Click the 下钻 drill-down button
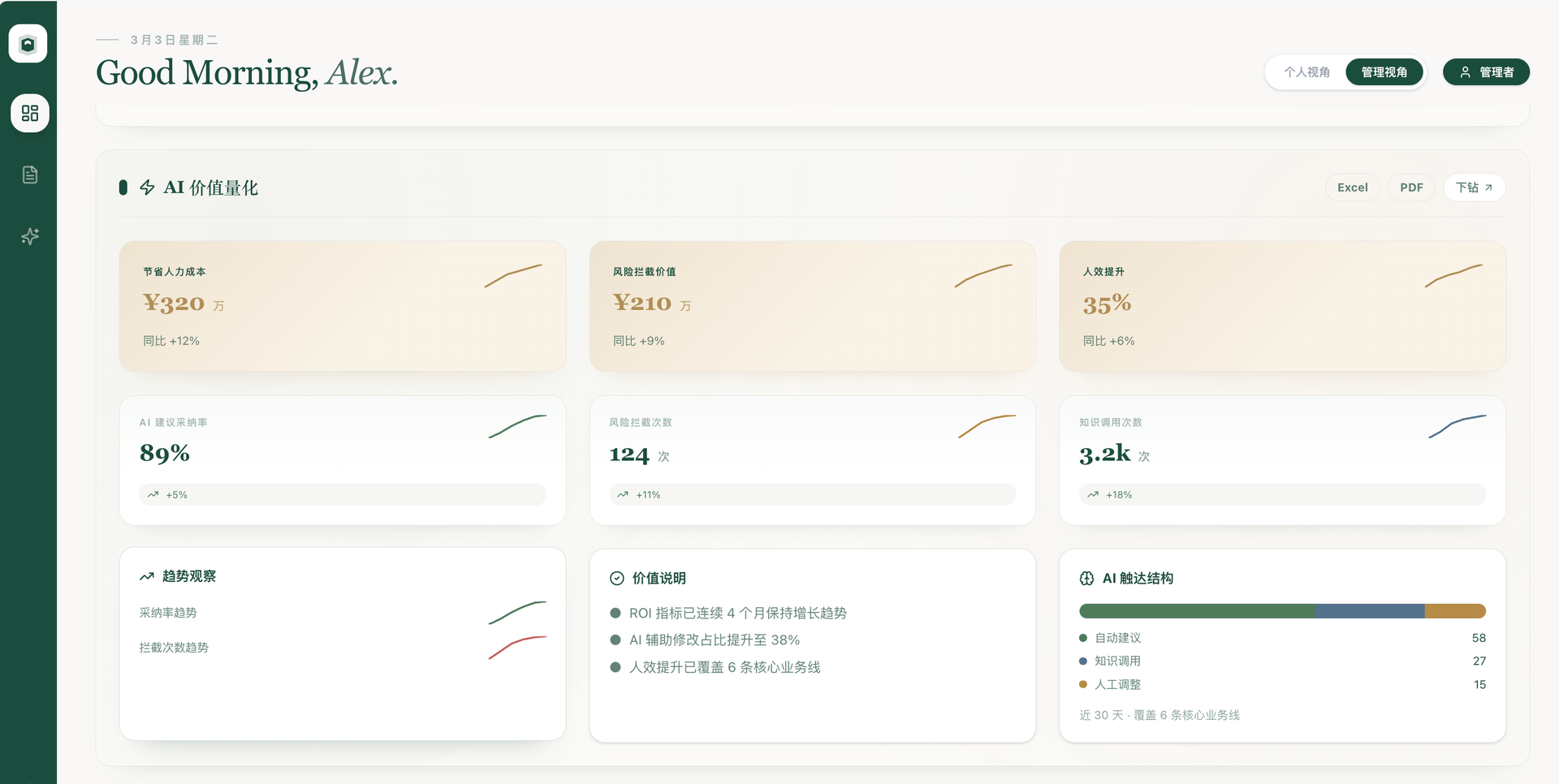1559x784 pixels. click(1475, 187)
